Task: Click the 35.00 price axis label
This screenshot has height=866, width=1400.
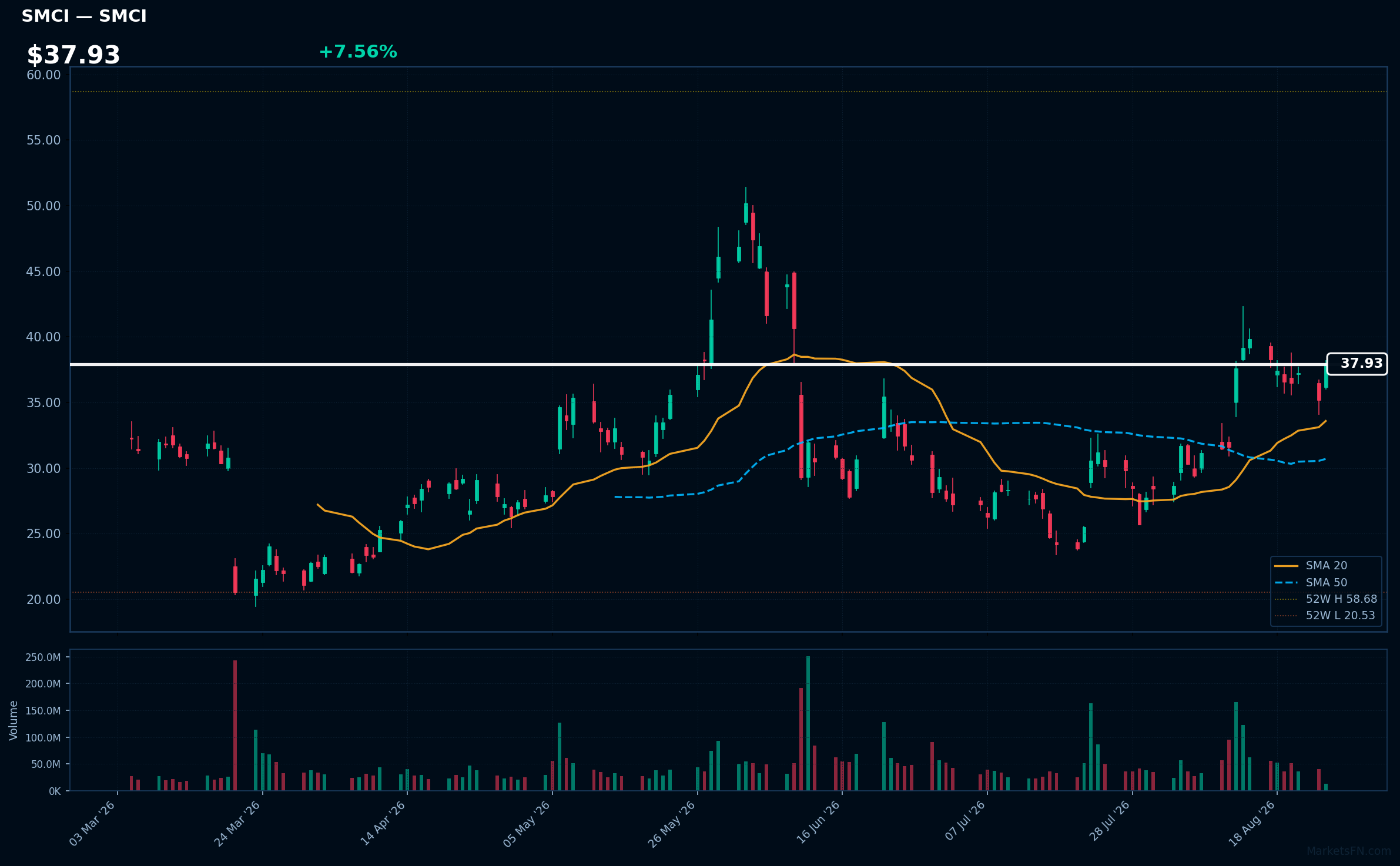Action: (43, 403)
